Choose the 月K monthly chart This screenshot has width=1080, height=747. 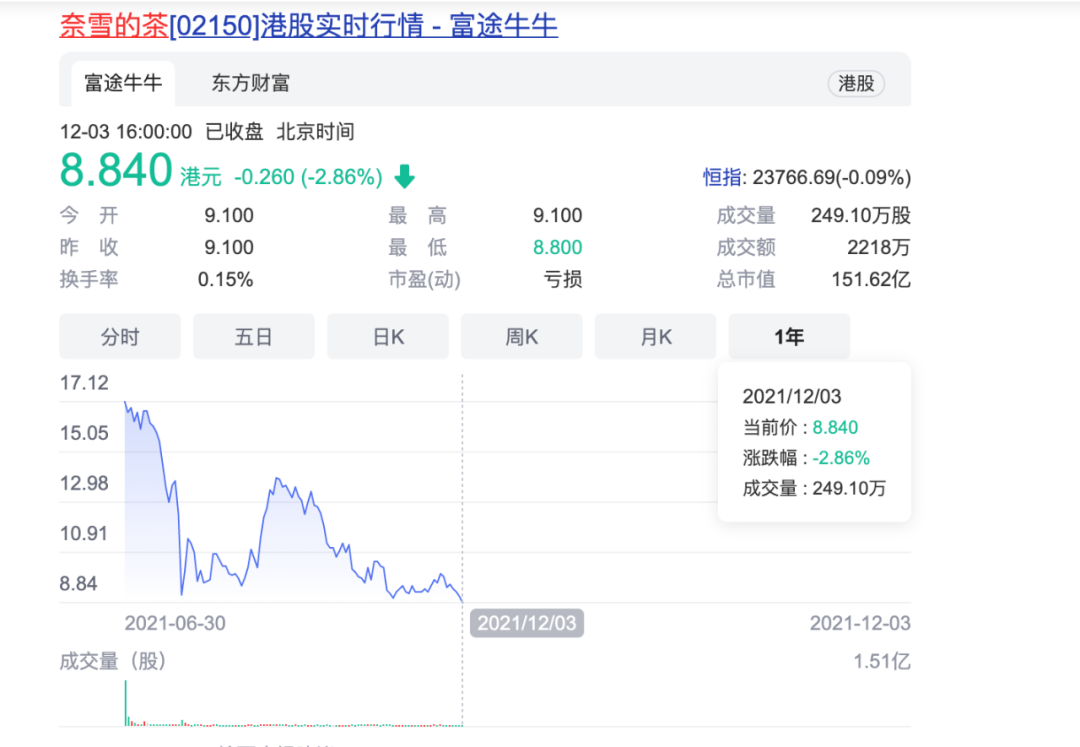[x=656, y=337]
